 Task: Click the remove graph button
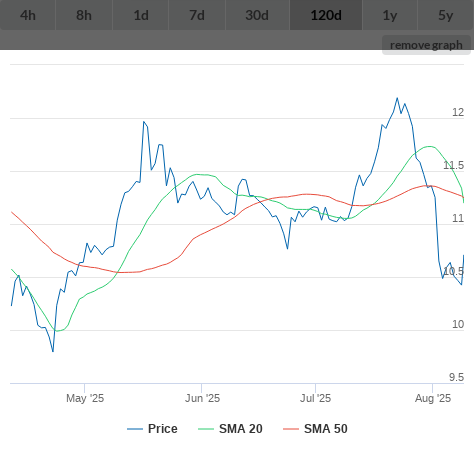tap(426, 45)
